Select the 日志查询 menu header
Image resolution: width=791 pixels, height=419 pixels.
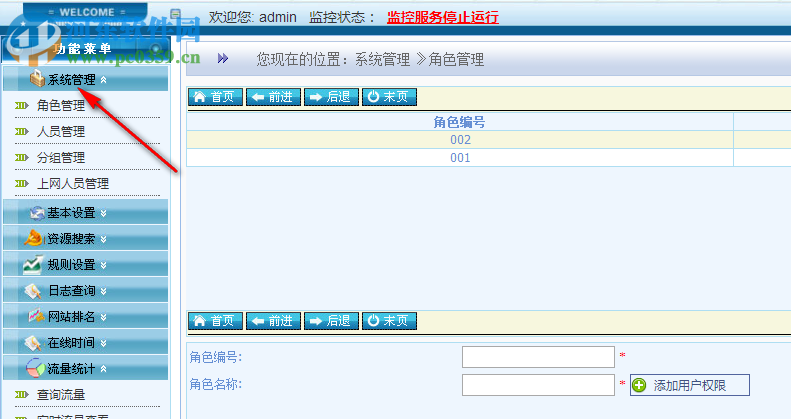click(86, 290)
